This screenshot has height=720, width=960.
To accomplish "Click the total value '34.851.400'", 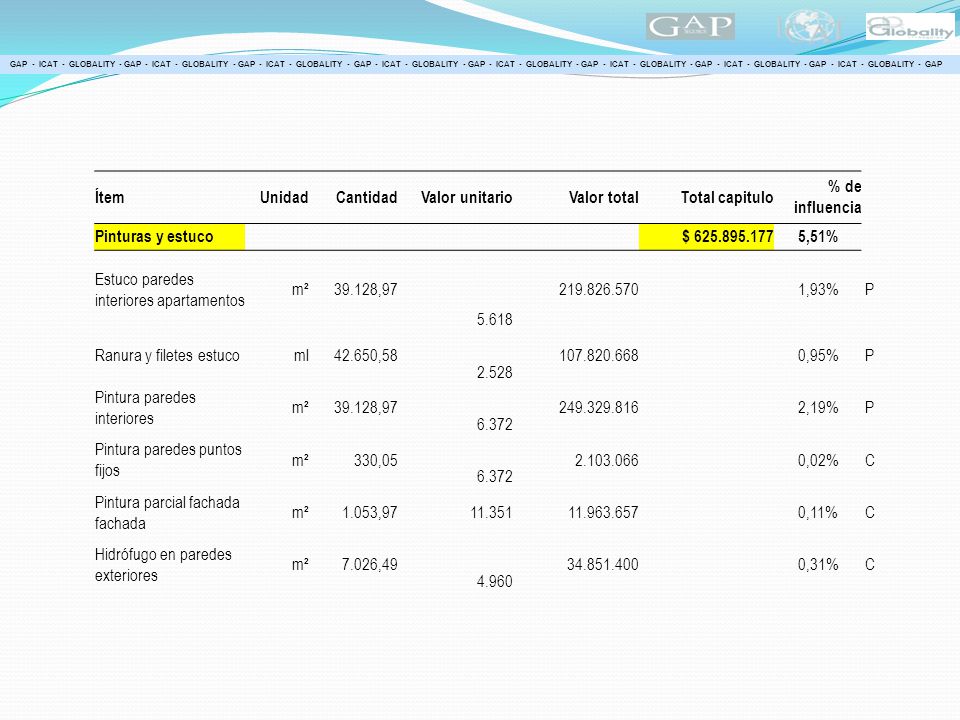I will [x=603, y=564].
